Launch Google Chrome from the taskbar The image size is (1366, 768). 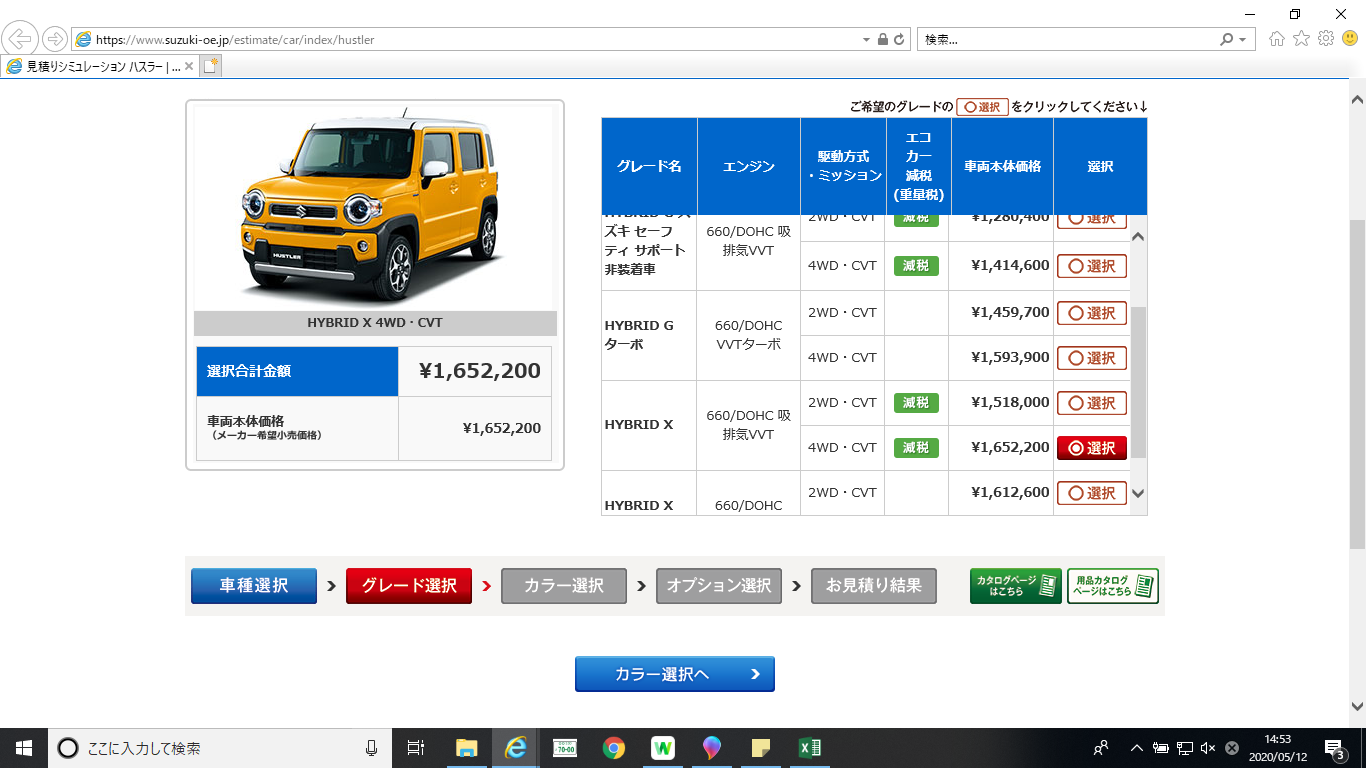click(x=614, y=748)
